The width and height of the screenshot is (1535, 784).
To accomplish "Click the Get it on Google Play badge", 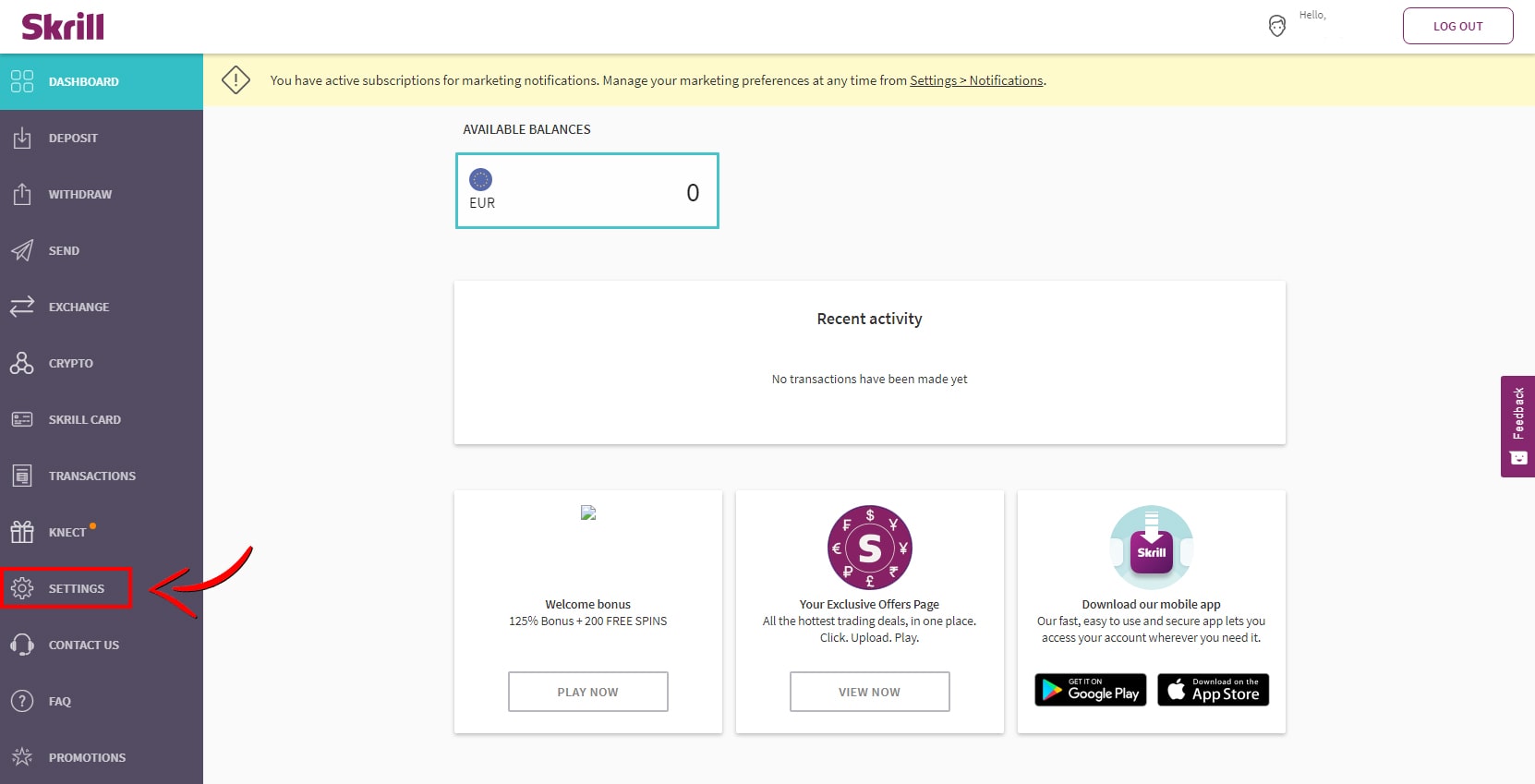I will [1091, 690].
